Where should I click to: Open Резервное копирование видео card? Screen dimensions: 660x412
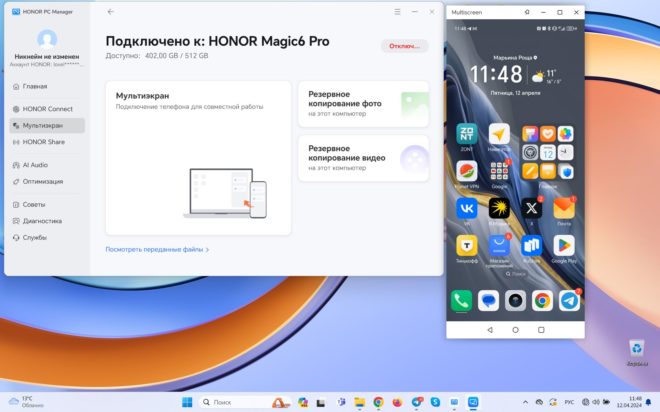(364, 158)
